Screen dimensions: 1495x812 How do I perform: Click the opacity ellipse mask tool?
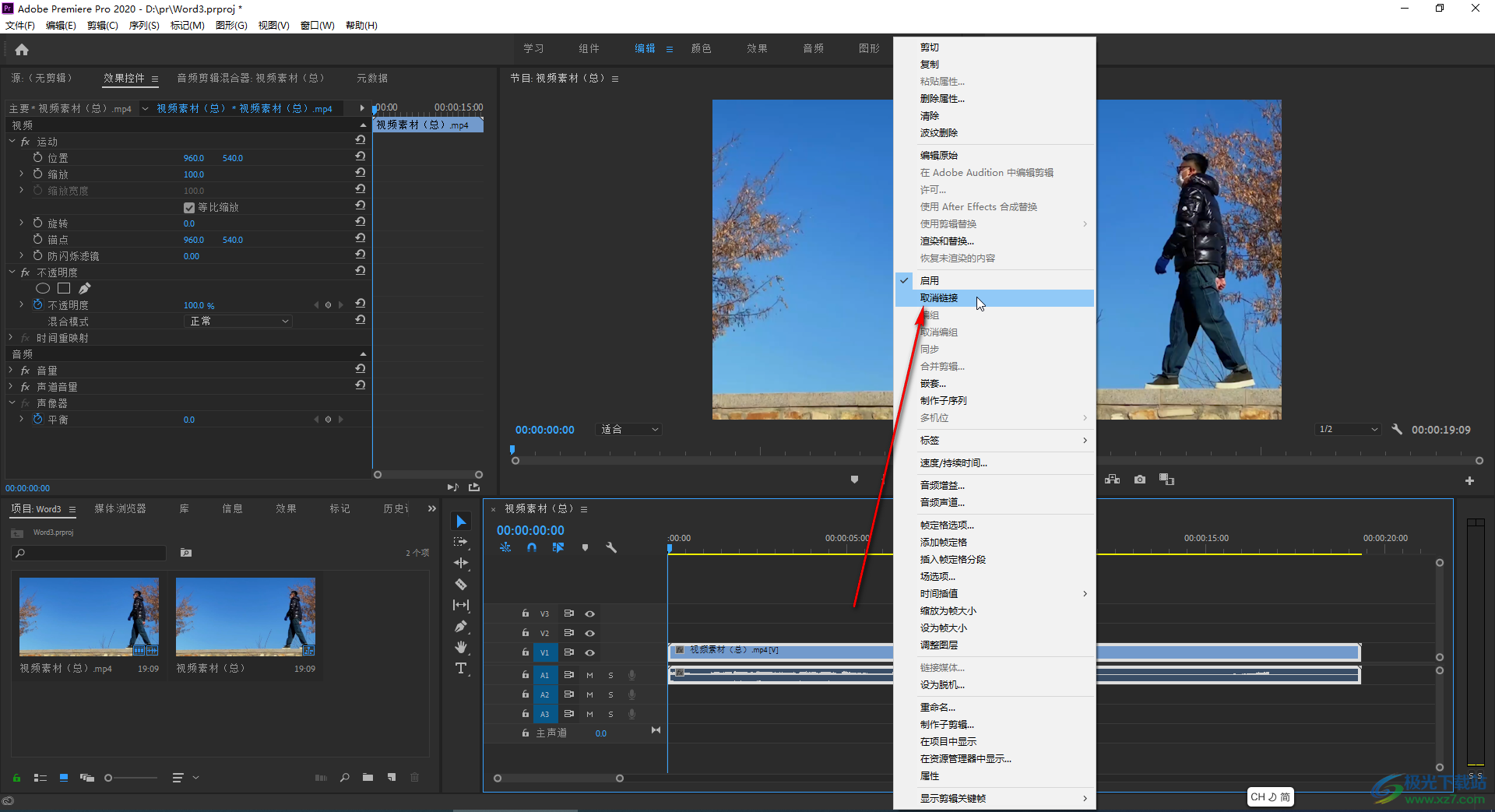(x=43, y=289)
